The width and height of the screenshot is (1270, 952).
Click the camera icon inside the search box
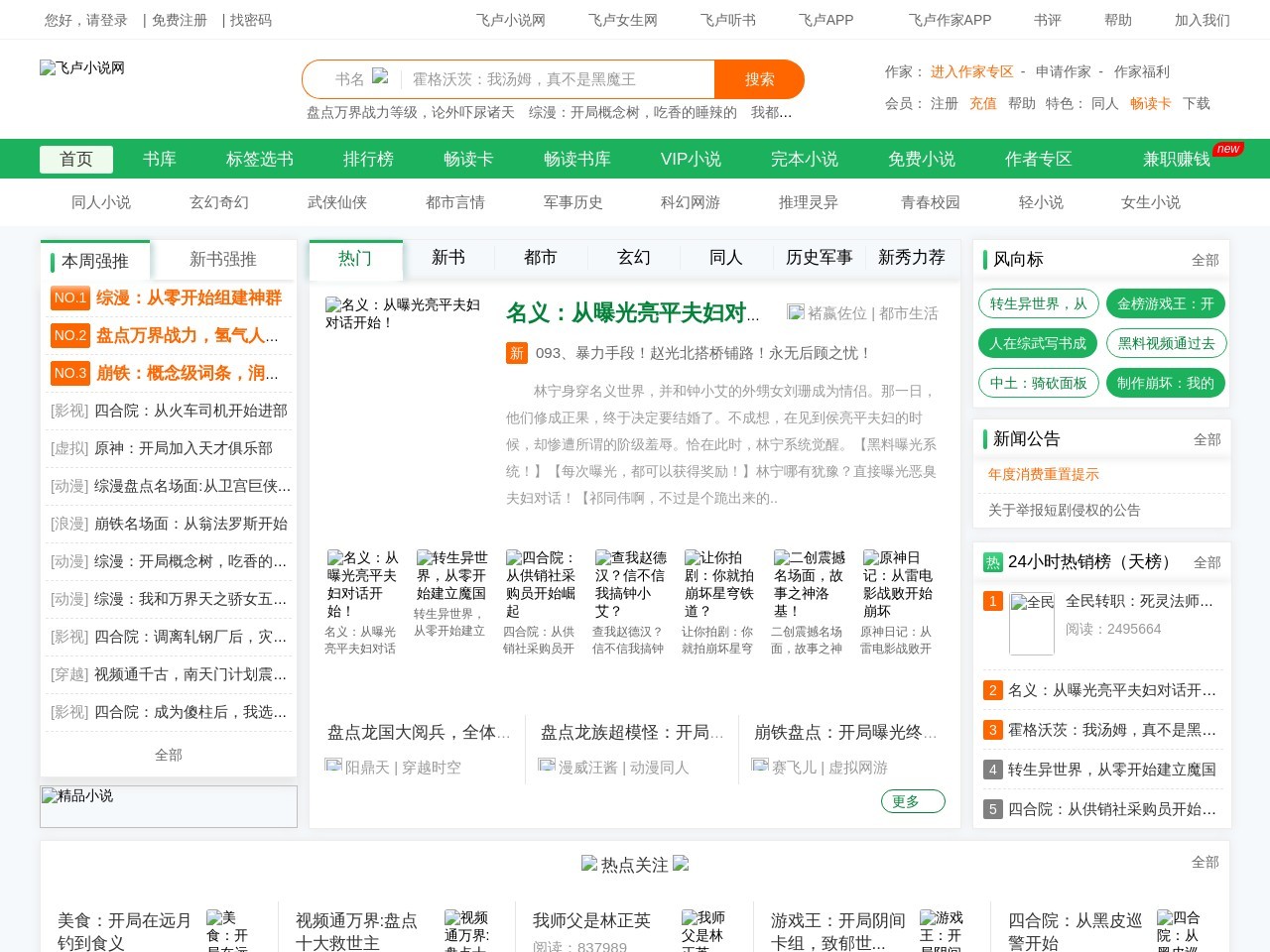click(x=382, y=78)
